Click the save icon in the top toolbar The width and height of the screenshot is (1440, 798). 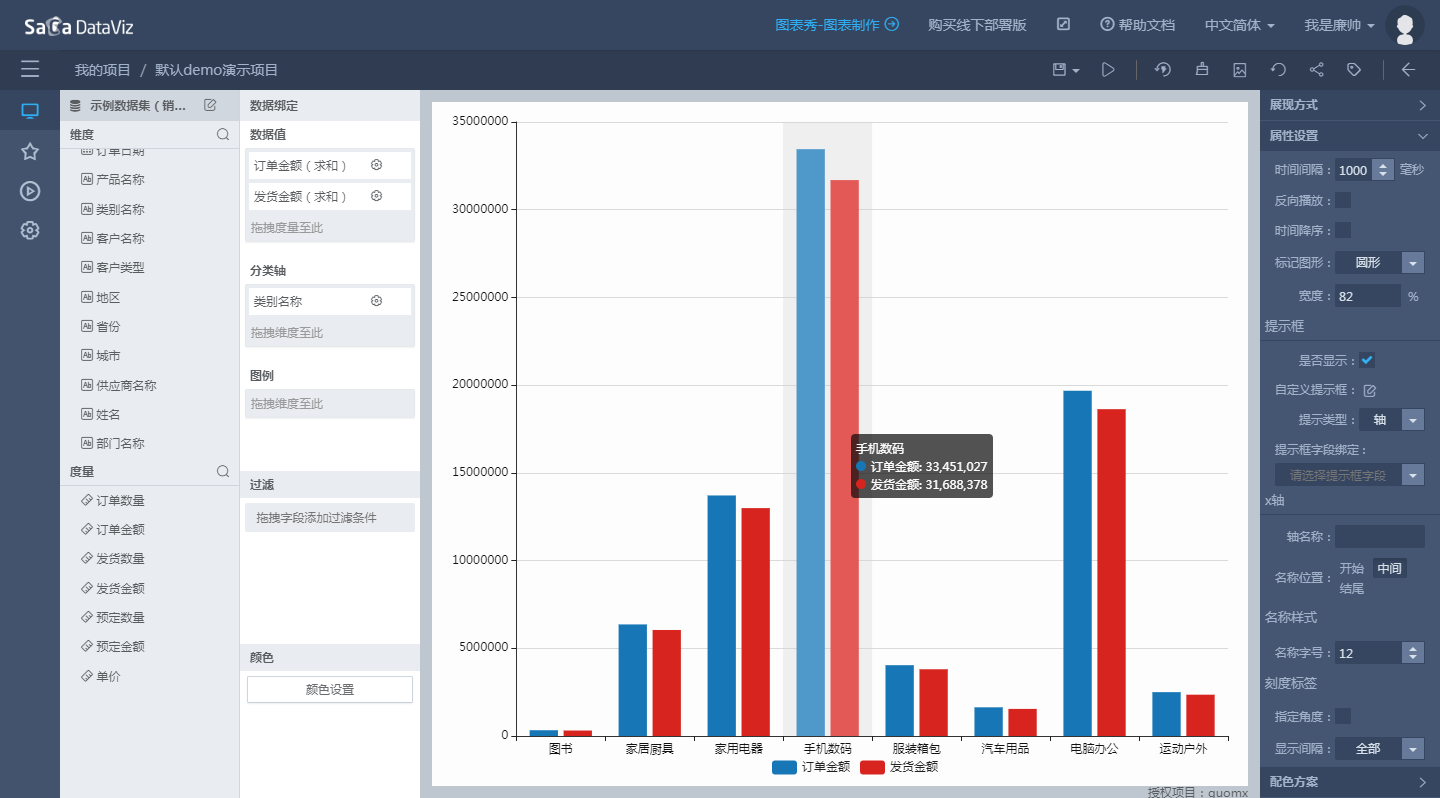(1059, 70)
